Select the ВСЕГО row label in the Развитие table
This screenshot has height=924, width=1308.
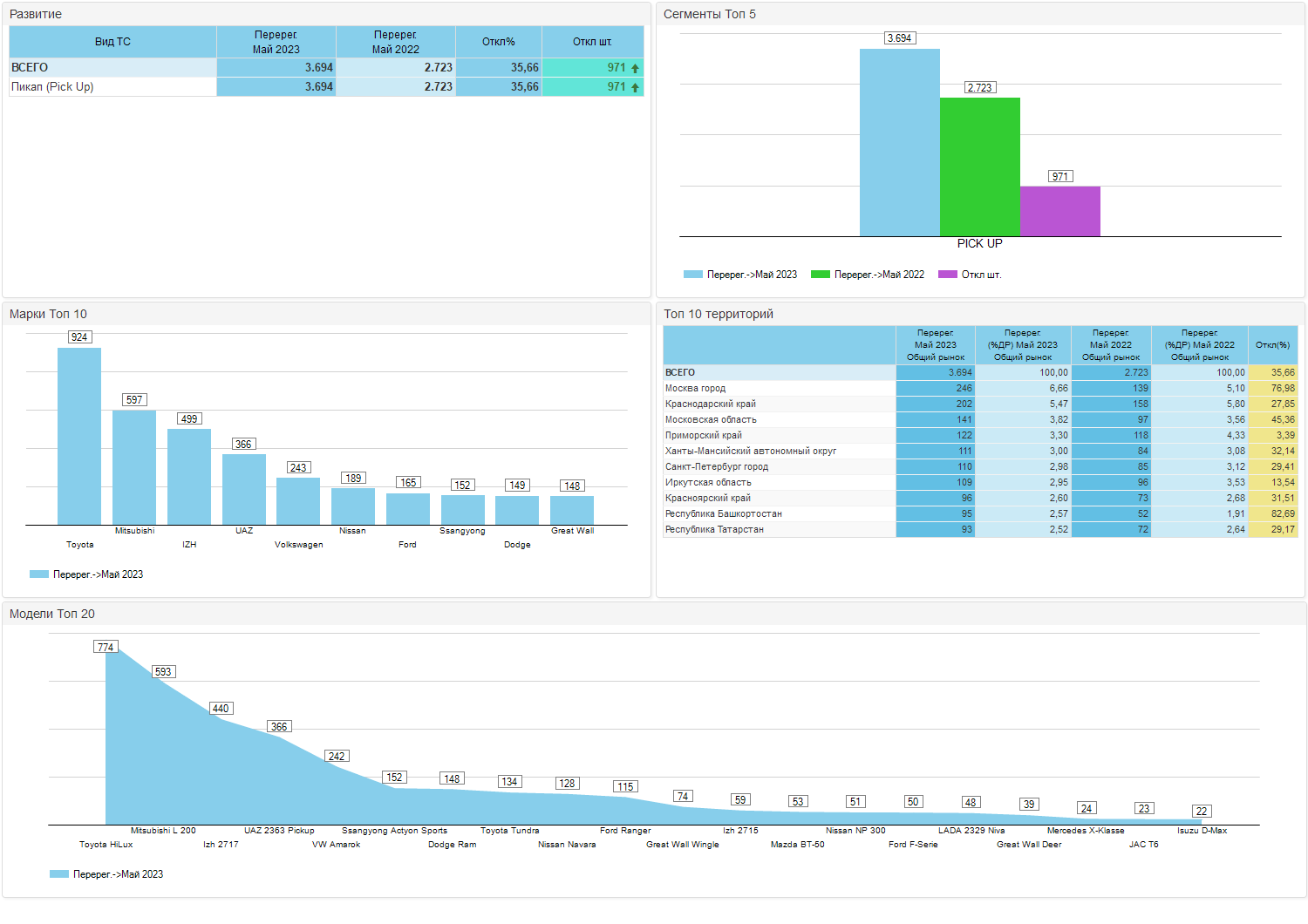30,68
